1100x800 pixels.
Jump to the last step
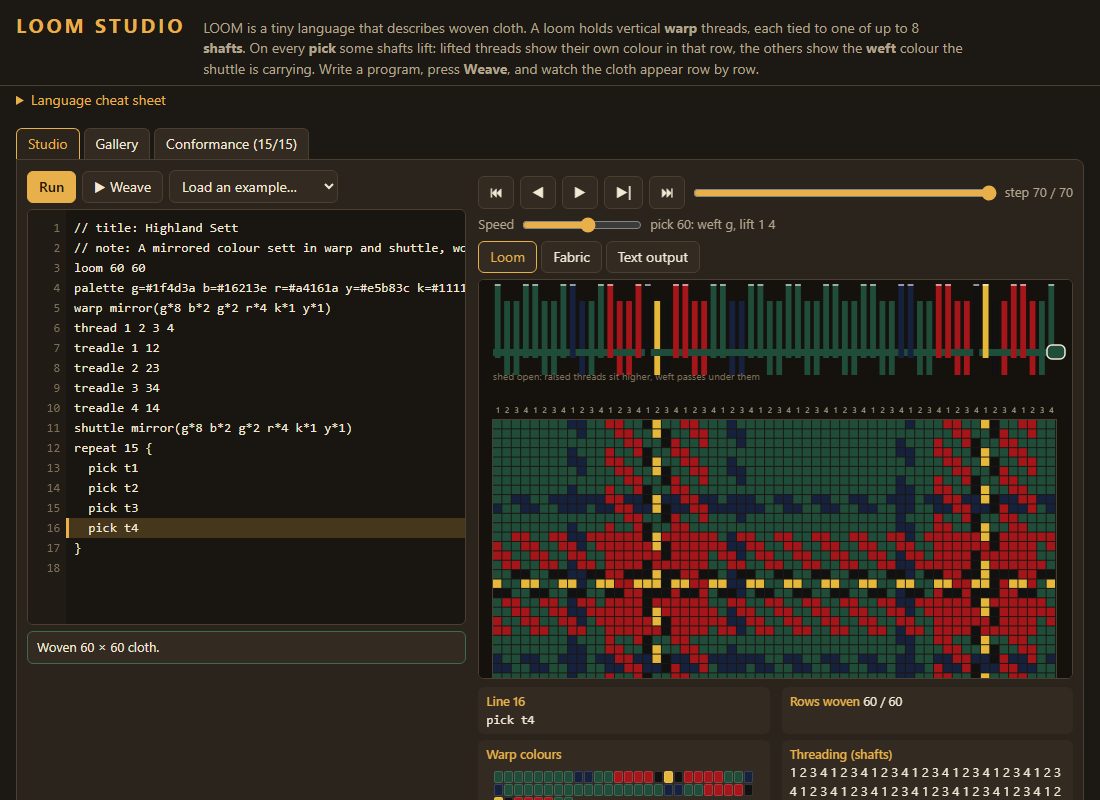click(x=666, y=192)
